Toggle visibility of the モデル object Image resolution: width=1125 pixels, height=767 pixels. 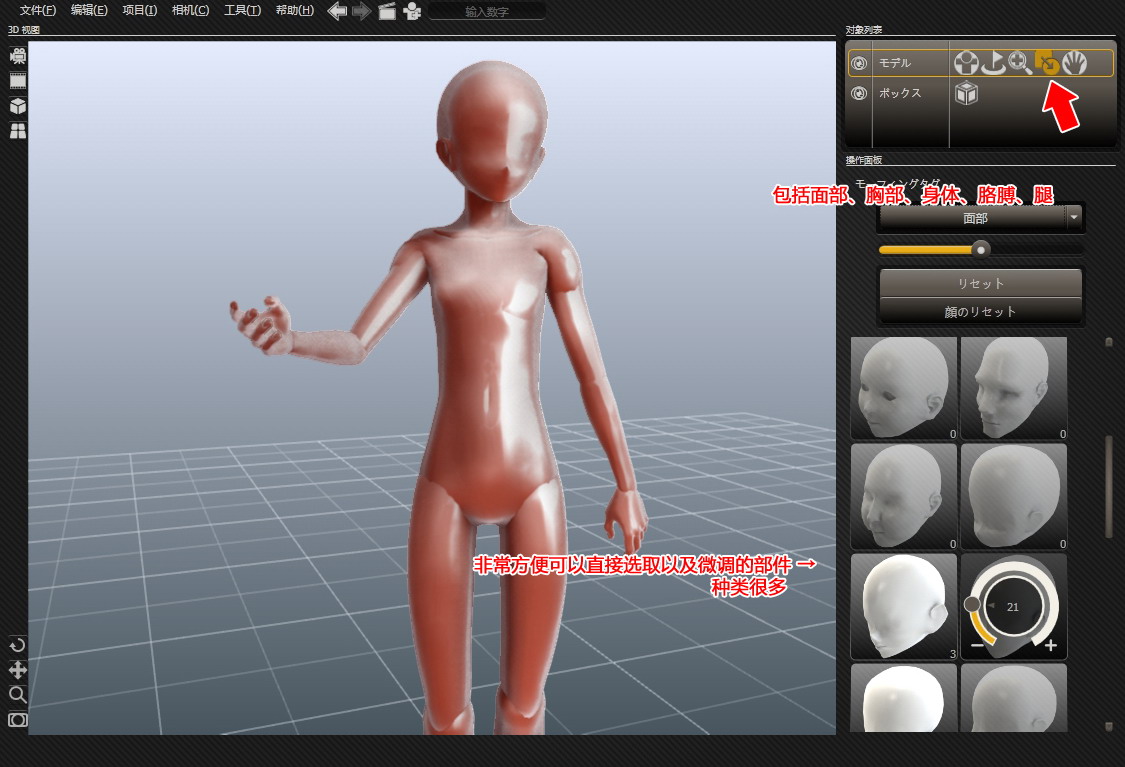click(x=858, y=64)
